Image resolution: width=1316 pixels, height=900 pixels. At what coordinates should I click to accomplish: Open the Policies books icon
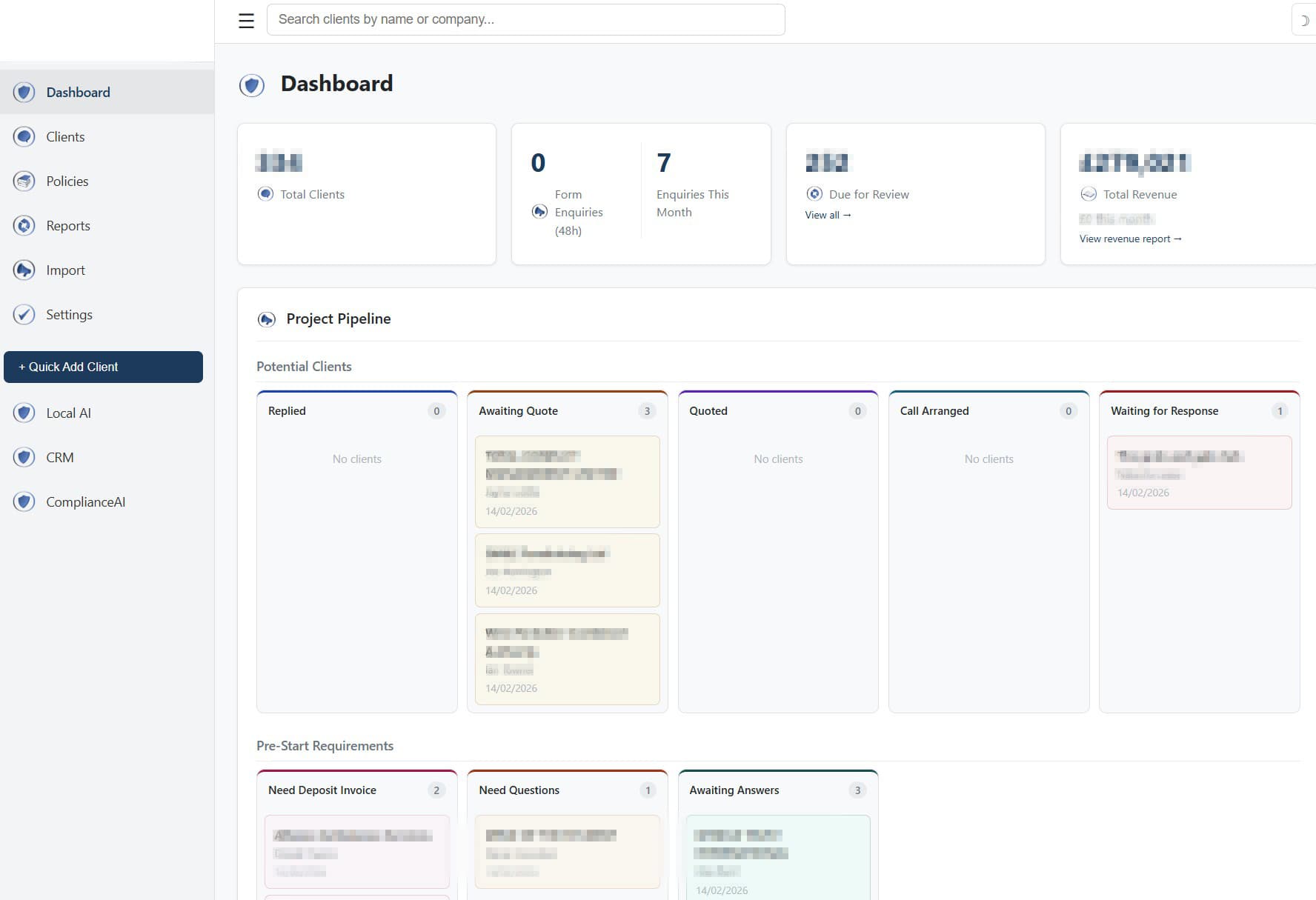coord(24,181)
